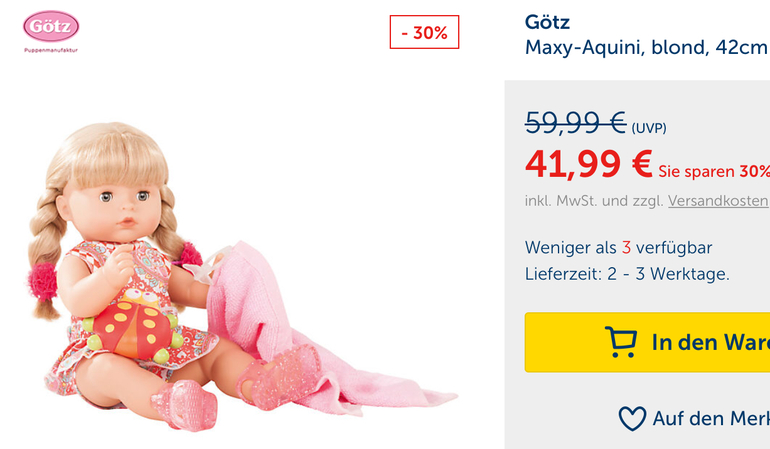Click the 'Weniger als 3 verfügbar' stock notice
Viewport: 770px width, 449px height.
(618, 248)
